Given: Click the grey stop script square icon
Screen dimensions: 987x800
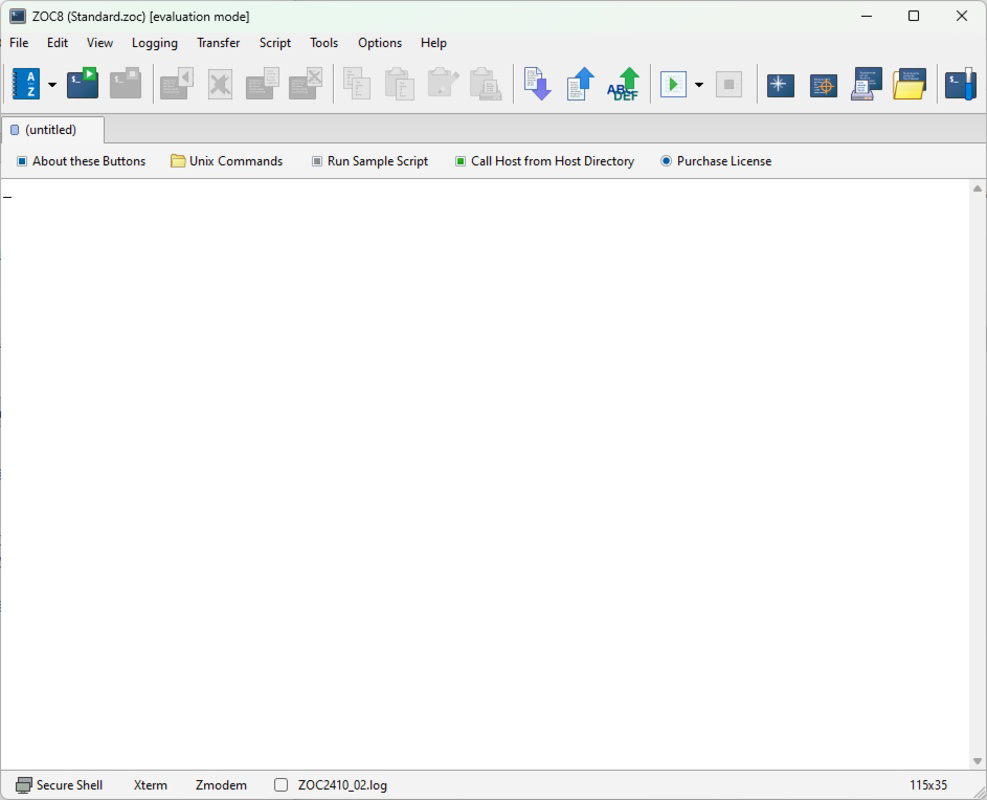Looking at the screenshot, I should (x=729, y=84).
